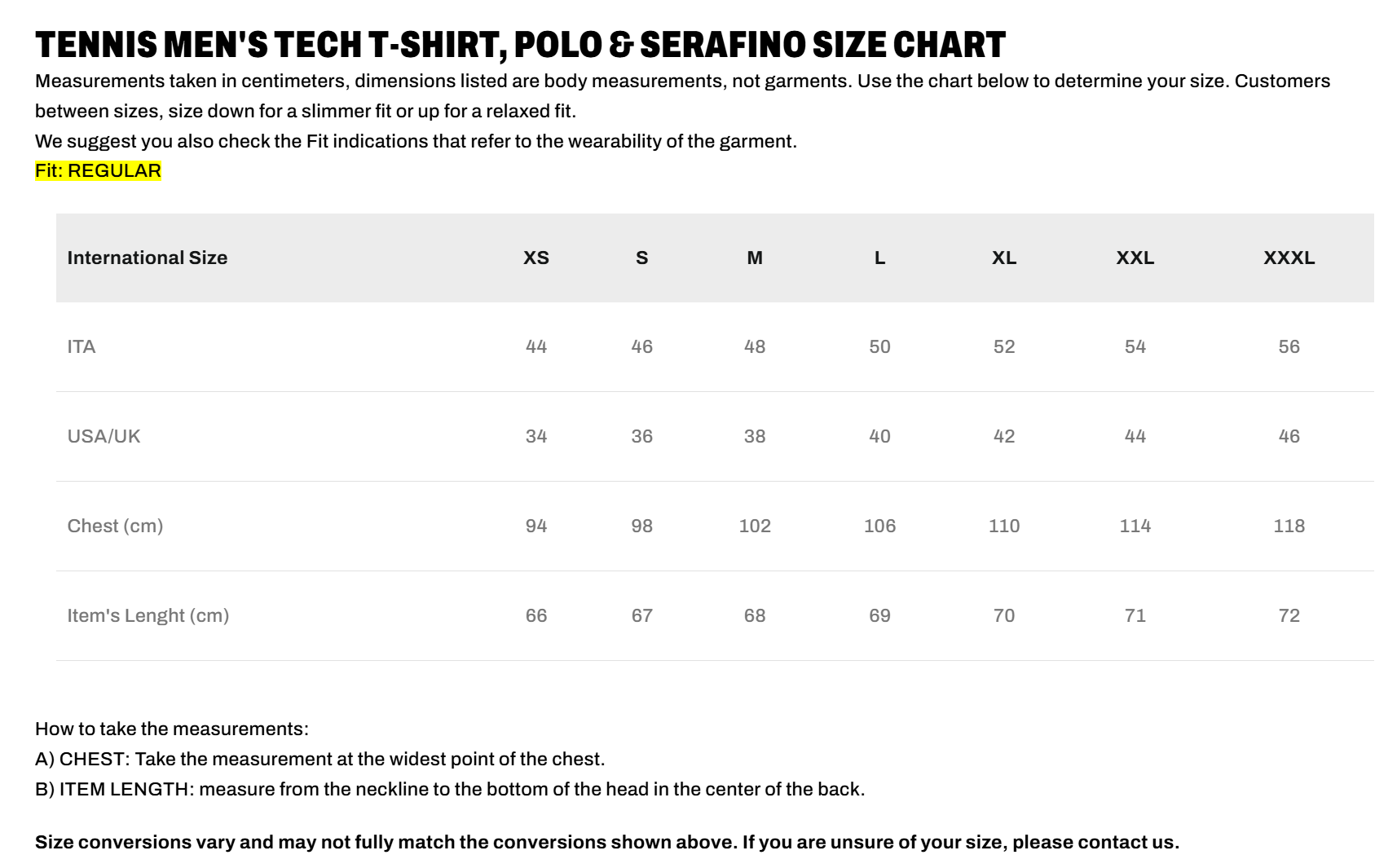Click the ITEM LENGTH measurement instruction

(x=450, y=790)
